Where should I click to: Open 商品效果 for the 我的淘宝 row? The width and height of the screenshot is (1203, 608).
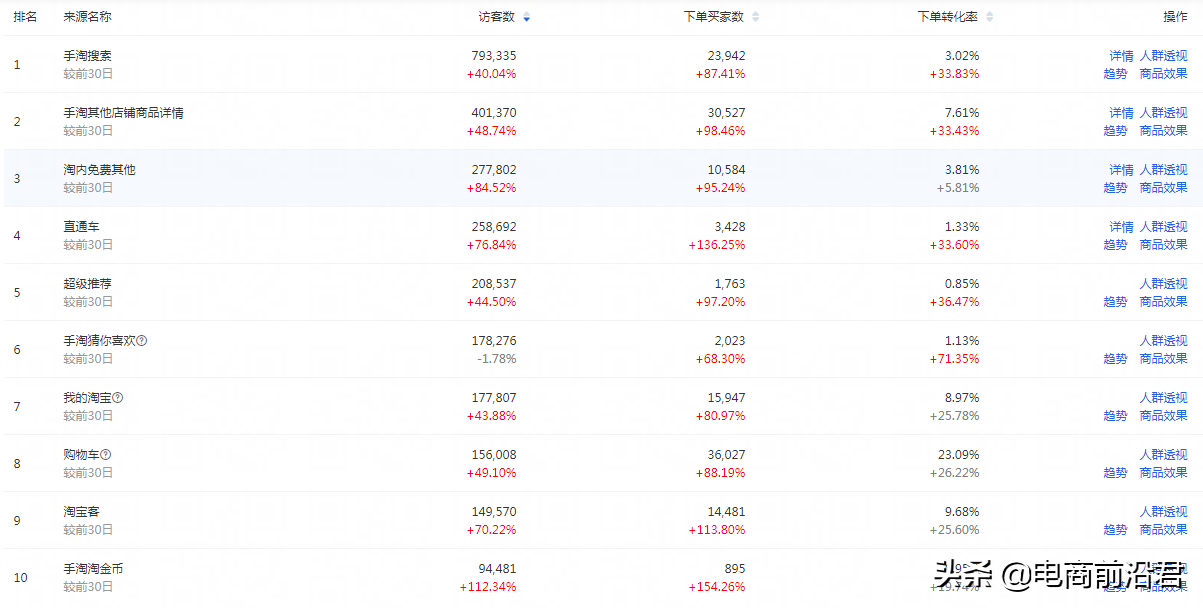[x=1163, y=416]
